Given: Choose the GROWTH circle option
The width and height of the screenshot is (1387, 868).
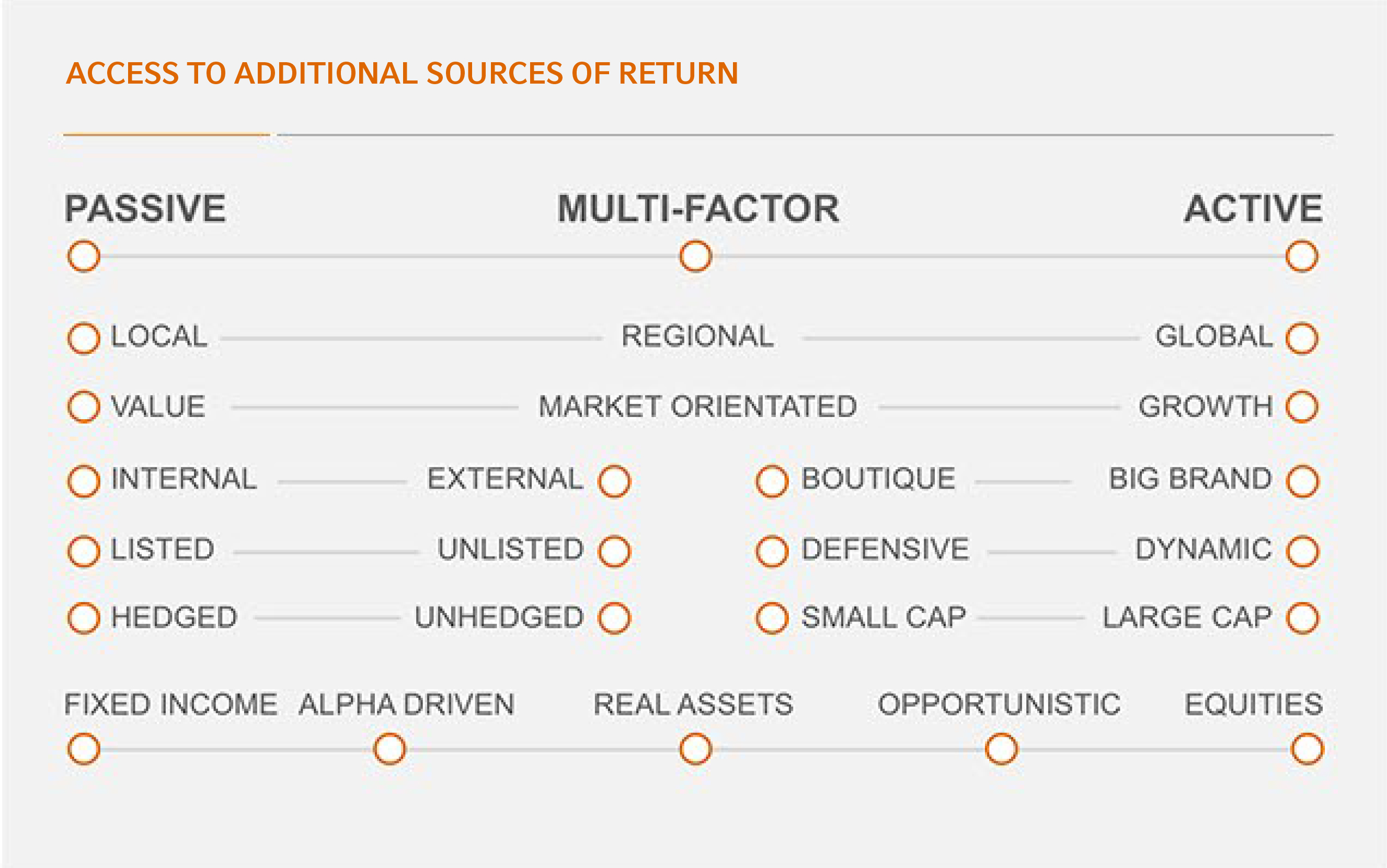Looking at the screenshot, I should click(x=1302, y=407).
